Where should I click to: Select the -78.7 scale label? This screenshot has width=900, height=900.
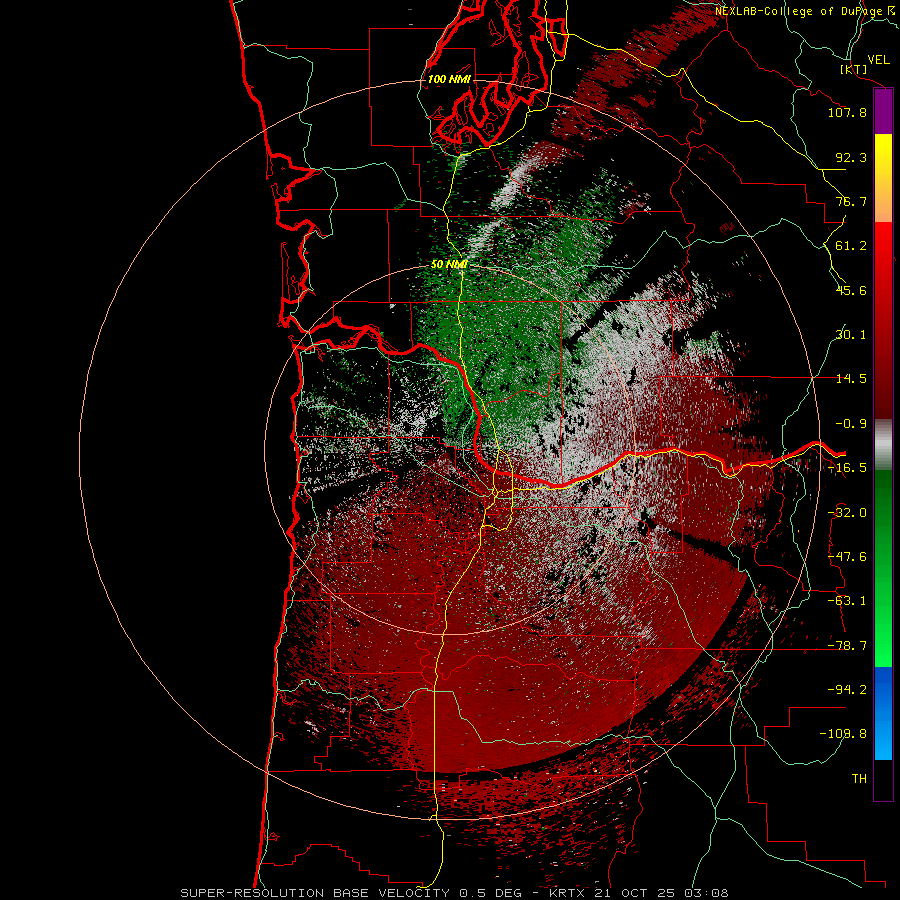[x=847, y=646]
